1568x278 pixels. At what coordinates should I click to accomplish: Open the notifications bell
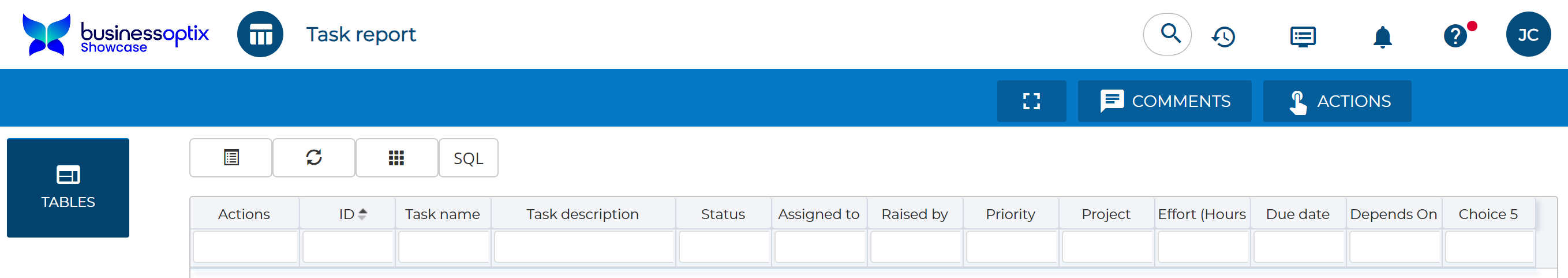click(x=1382, y=36)
